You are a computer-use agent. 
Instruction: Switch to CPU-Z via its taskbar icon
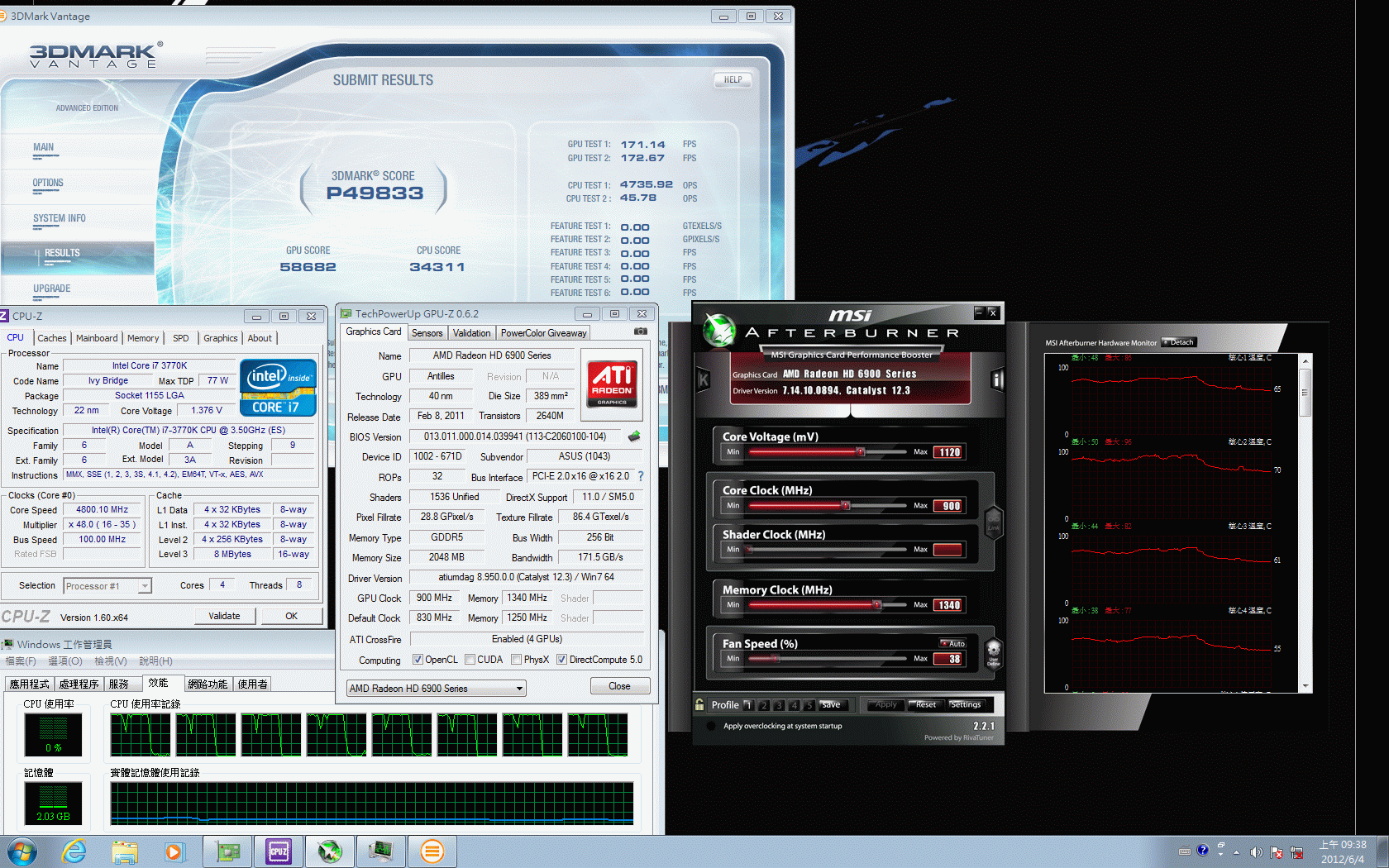pyautogui.click(x=279, y=851)
